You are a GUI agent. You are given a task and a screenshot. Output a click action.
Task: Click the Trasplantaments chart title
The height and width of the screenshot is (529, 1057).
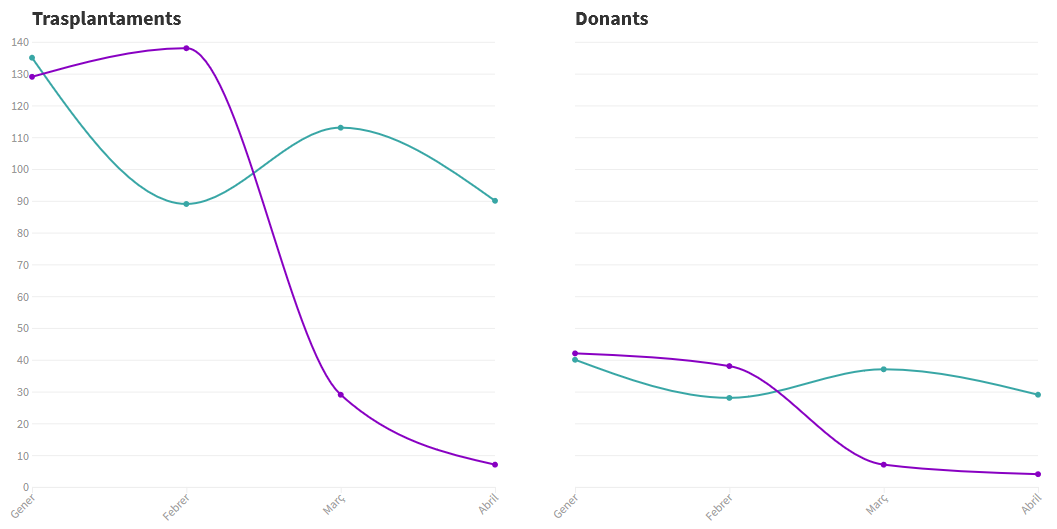coord(106,19)
